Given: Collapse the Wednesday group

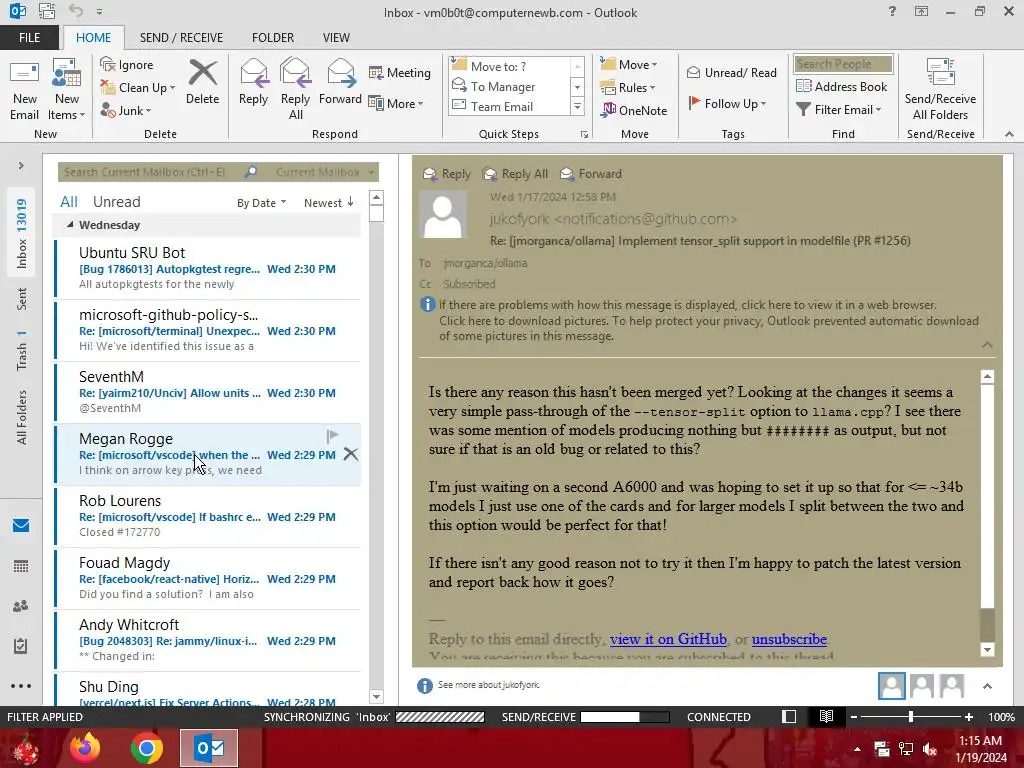Looking at the screenshot, I should [70, 225].
